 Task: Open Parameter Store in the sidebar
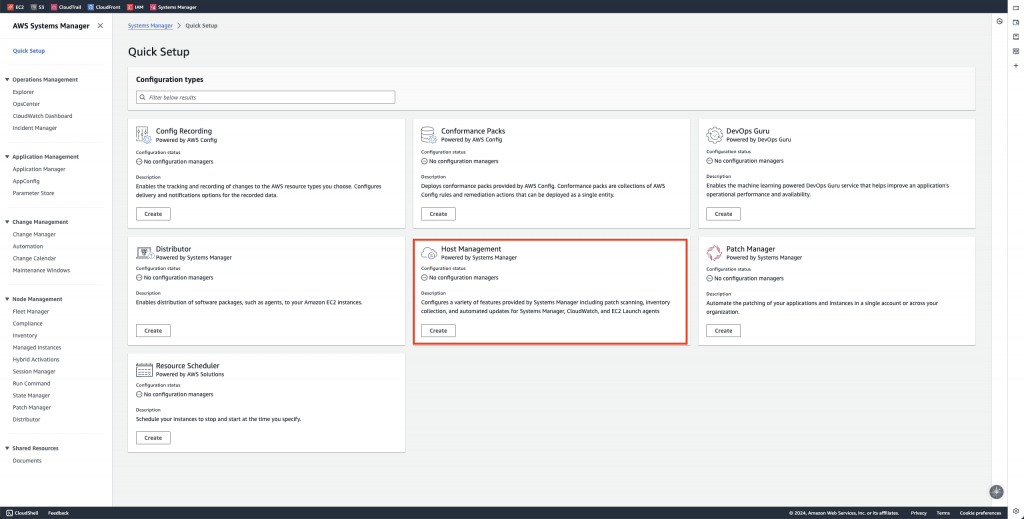pos(33,193)
